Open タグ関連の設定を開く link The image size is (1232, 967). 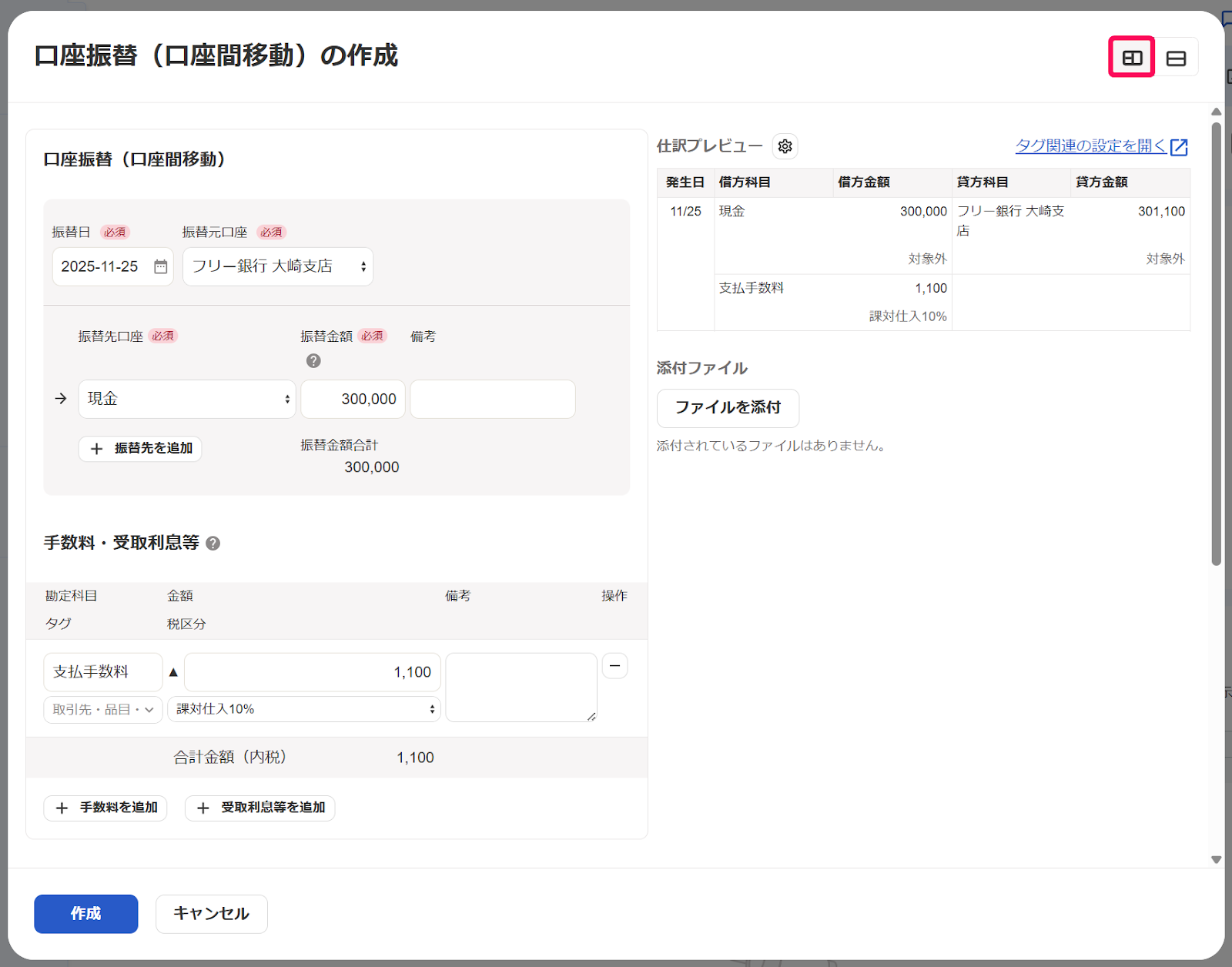click(1090, 146)
